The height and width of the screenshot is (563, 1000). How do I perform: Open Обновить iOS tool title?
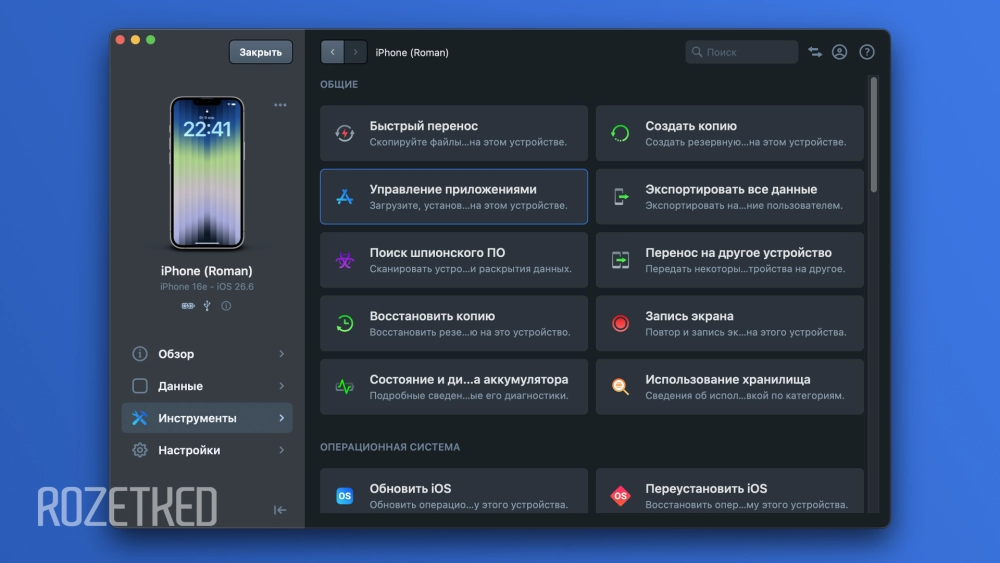point(410,488)
